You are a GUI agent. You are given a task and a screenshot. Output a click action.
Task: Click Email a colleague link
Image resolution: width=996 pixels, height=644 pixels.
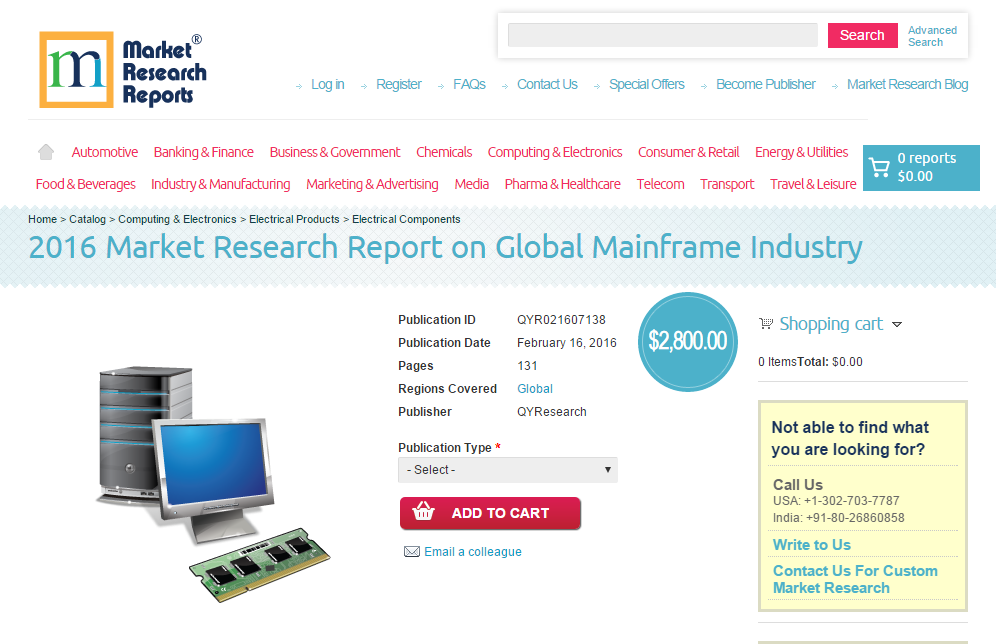pyautogui.click(x=473, y=552)
